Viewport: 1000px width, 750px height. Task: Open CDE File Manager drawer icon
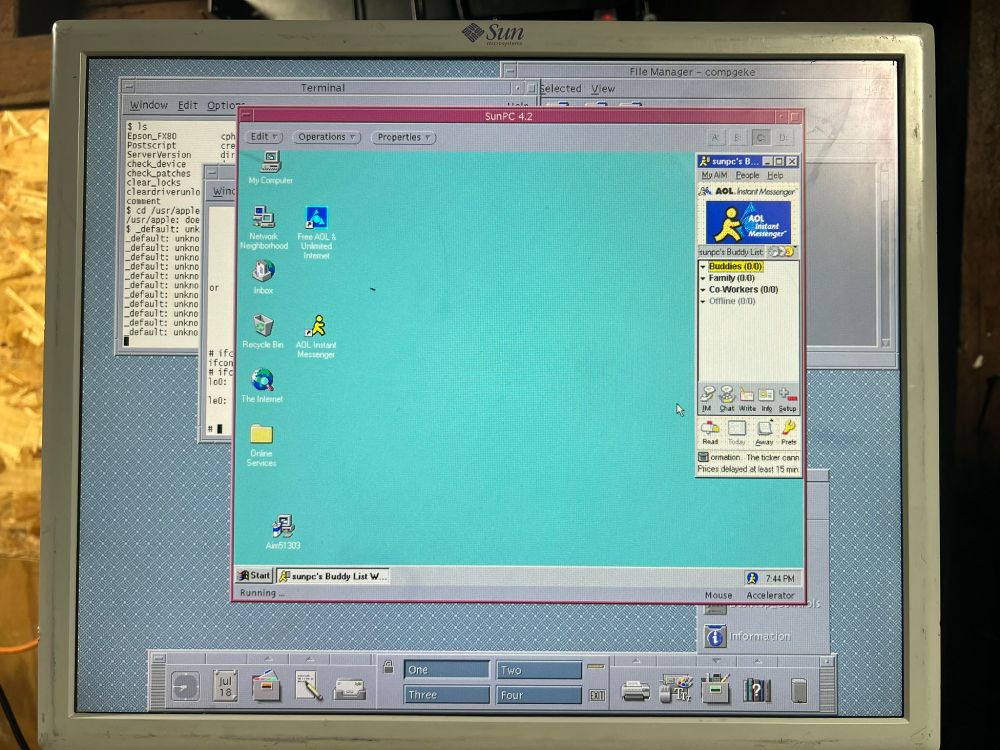pyautogui.click(x=267, y=686)
